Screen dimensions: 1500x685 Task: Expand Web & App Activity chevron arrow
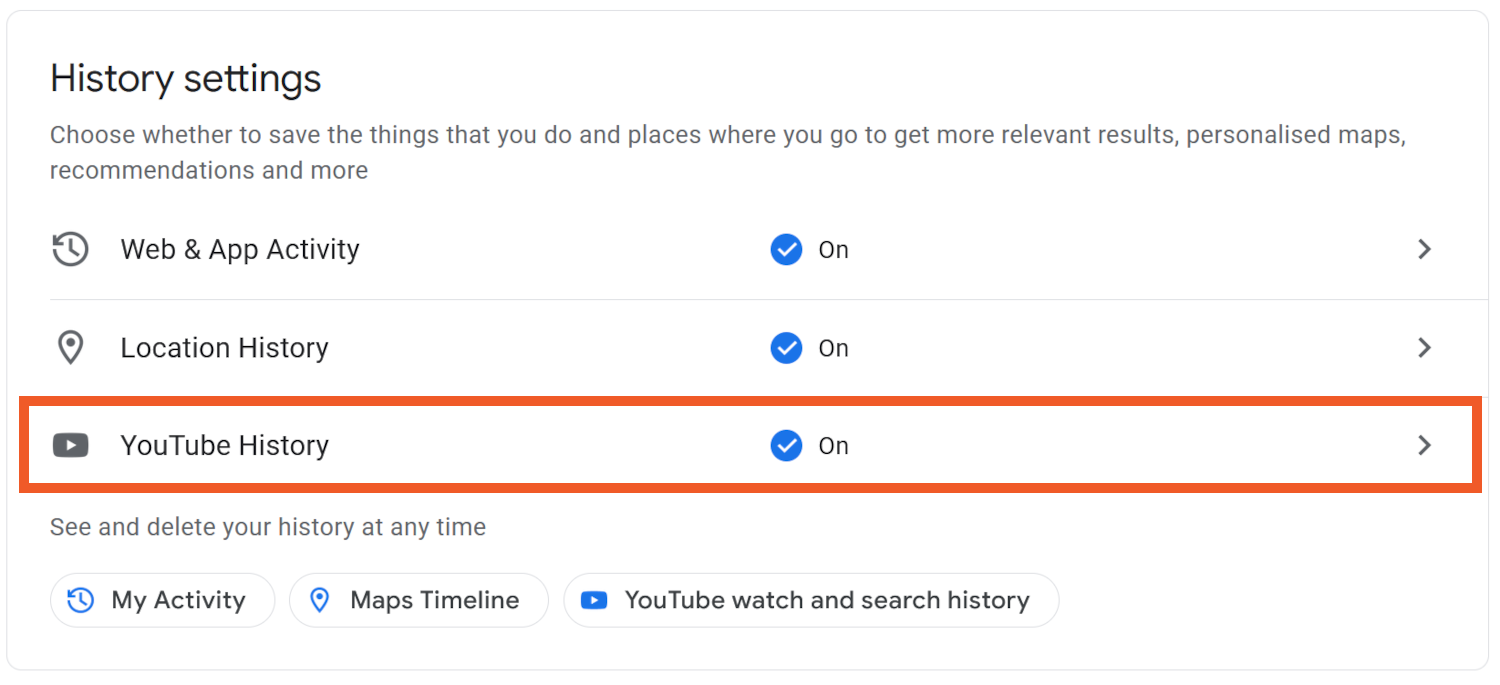point(1425,249)
